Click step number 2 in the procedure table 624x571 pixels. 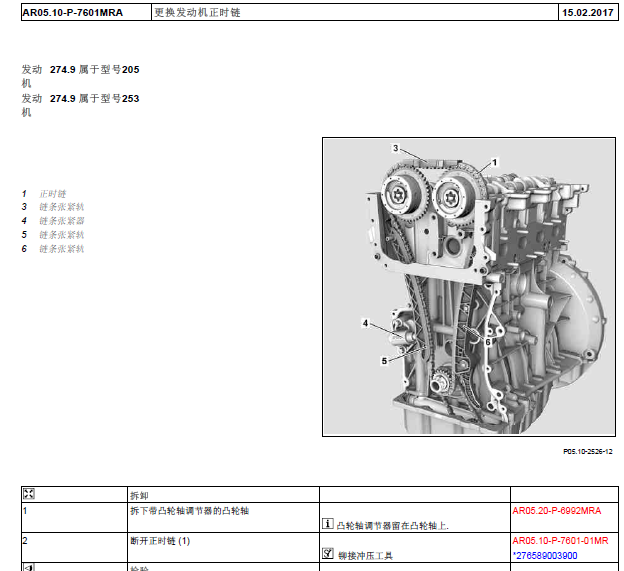coord(25,540)
